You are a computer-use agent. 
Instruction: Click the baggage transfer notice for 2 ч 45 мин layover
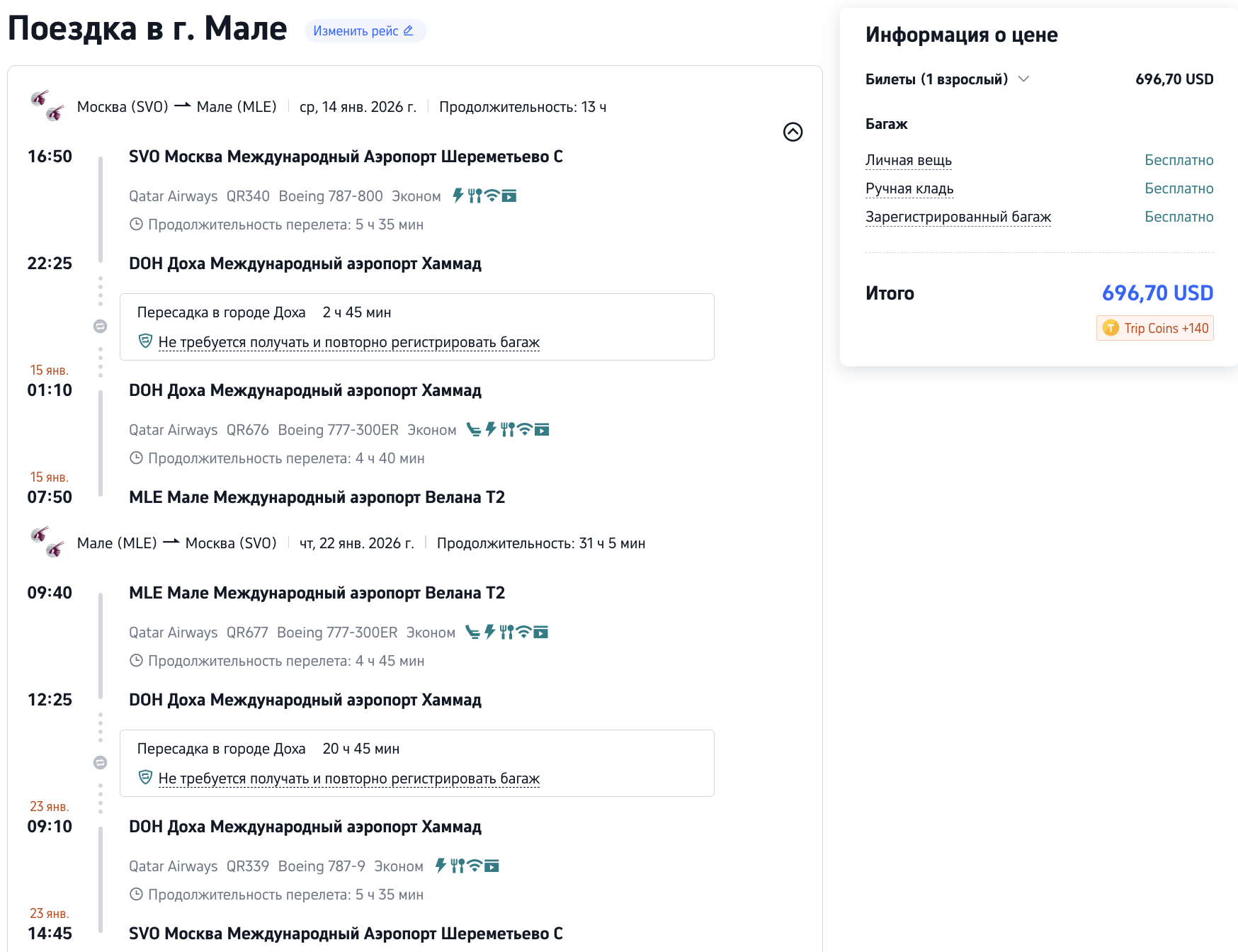[x=348, y=342]
